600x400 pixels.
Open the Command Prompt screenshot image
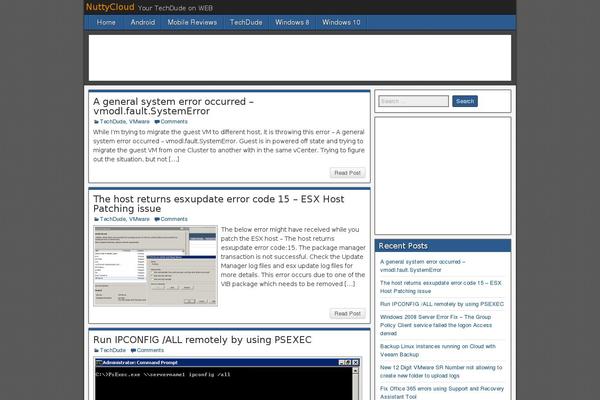[x=227, y=379]
